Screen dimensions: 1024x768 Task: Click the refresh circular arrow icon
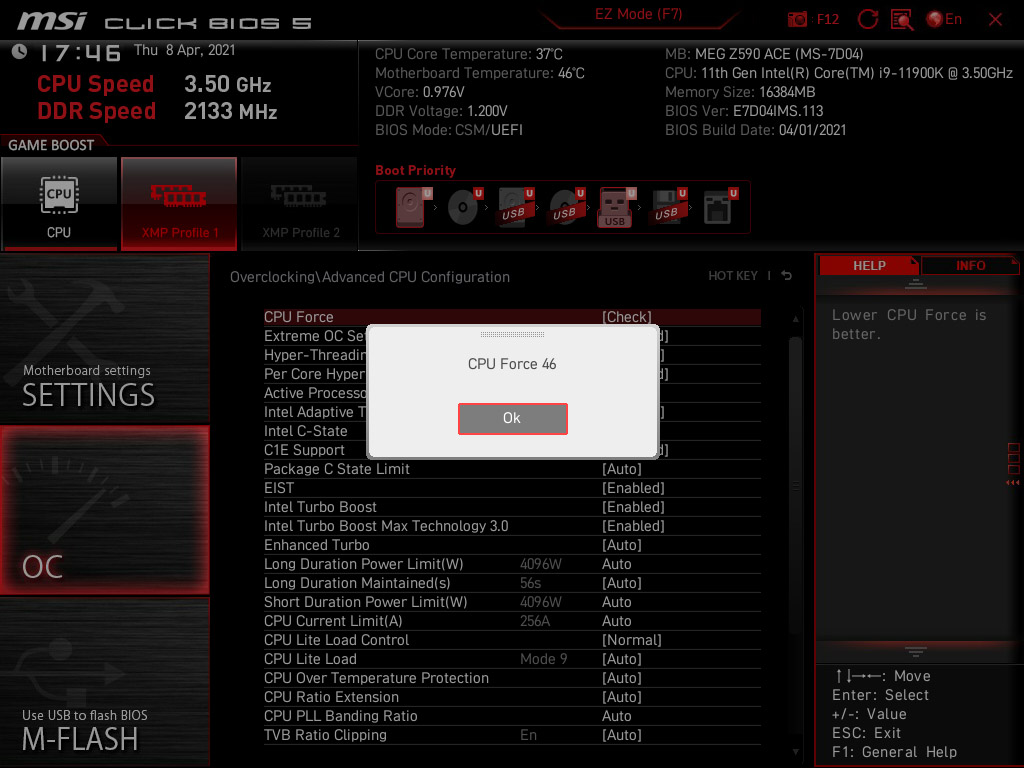point(867,20)
